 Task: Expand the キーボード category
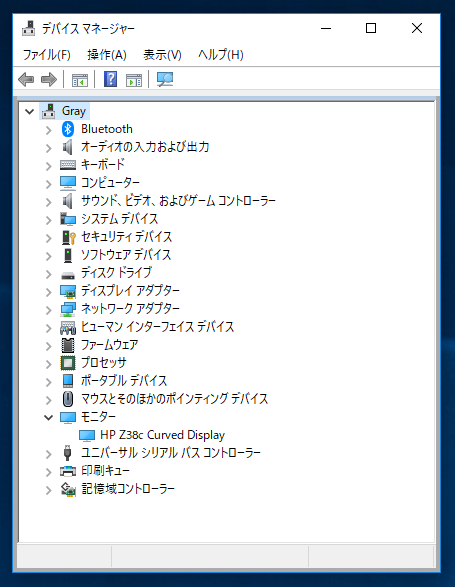tap(48, 166)
